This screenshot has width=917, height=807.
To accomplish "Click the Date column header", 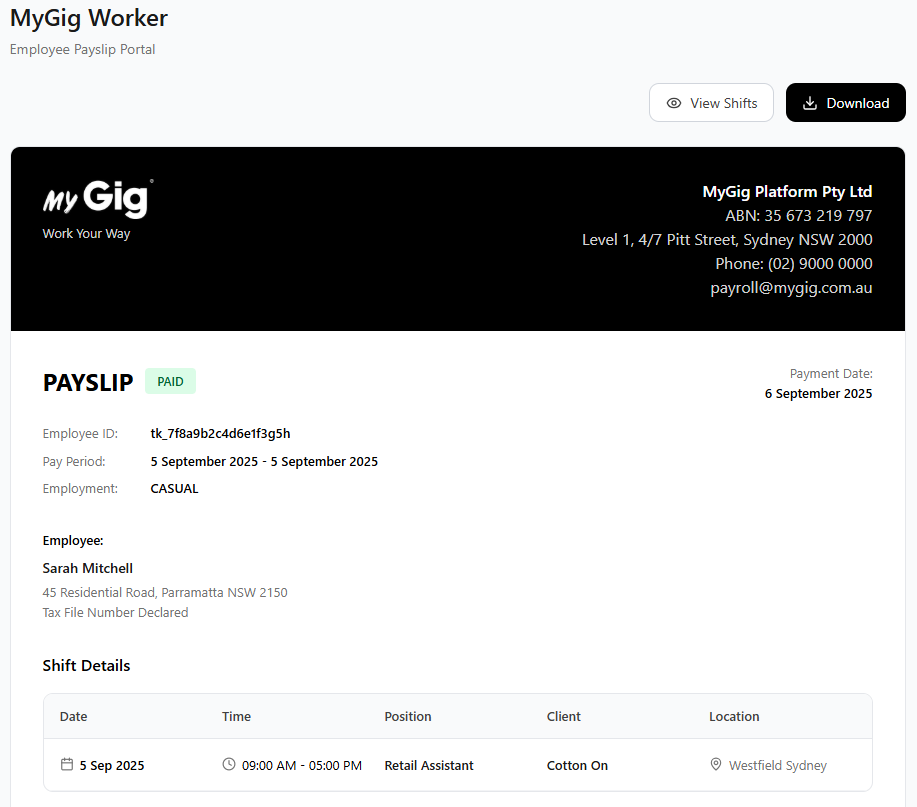I will [x=73, y=716].
